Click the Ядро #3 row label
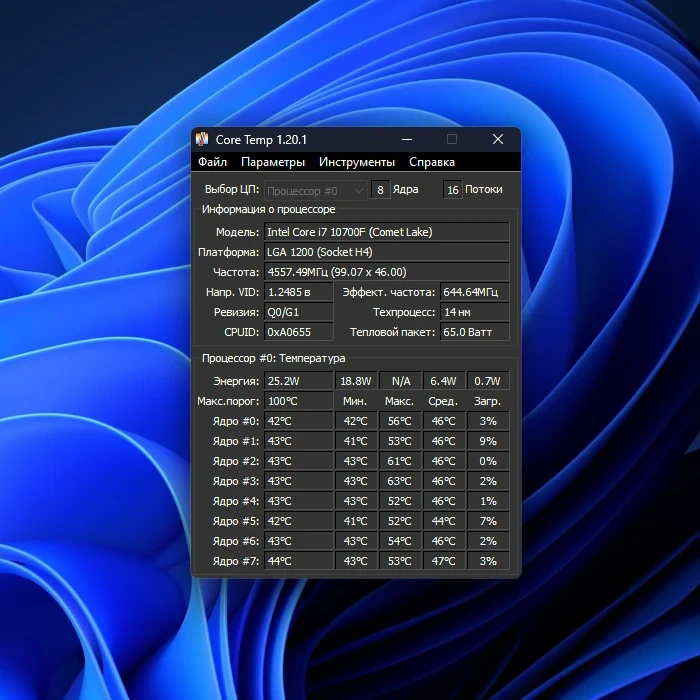The image size is (700, 700). (236, 481)
